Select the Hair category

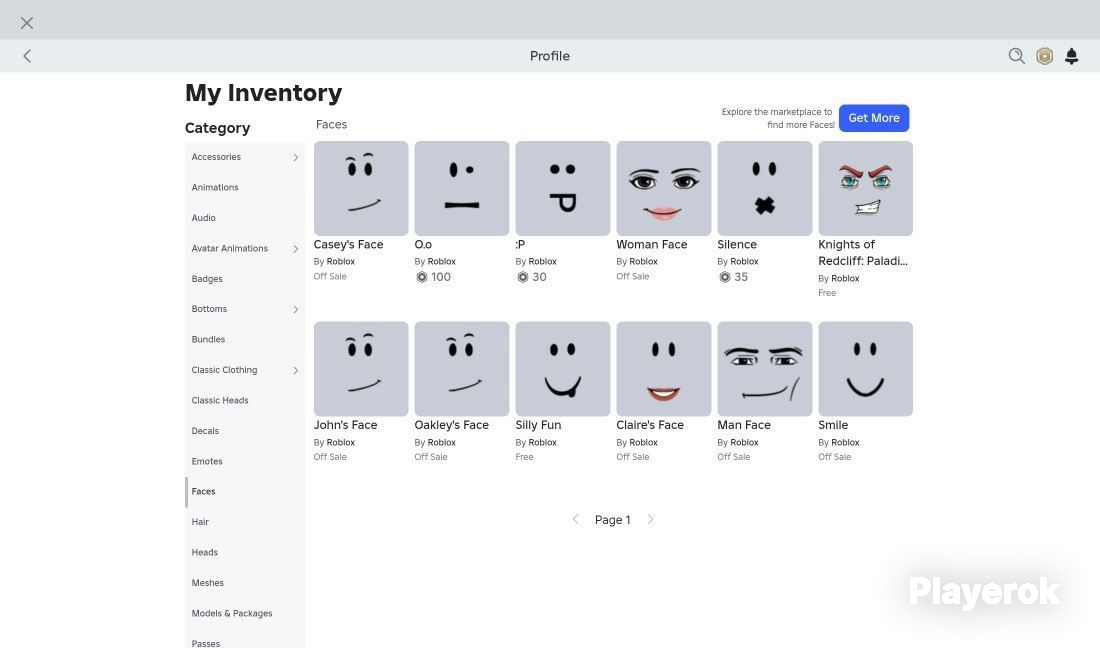click(x=245, y=522)
